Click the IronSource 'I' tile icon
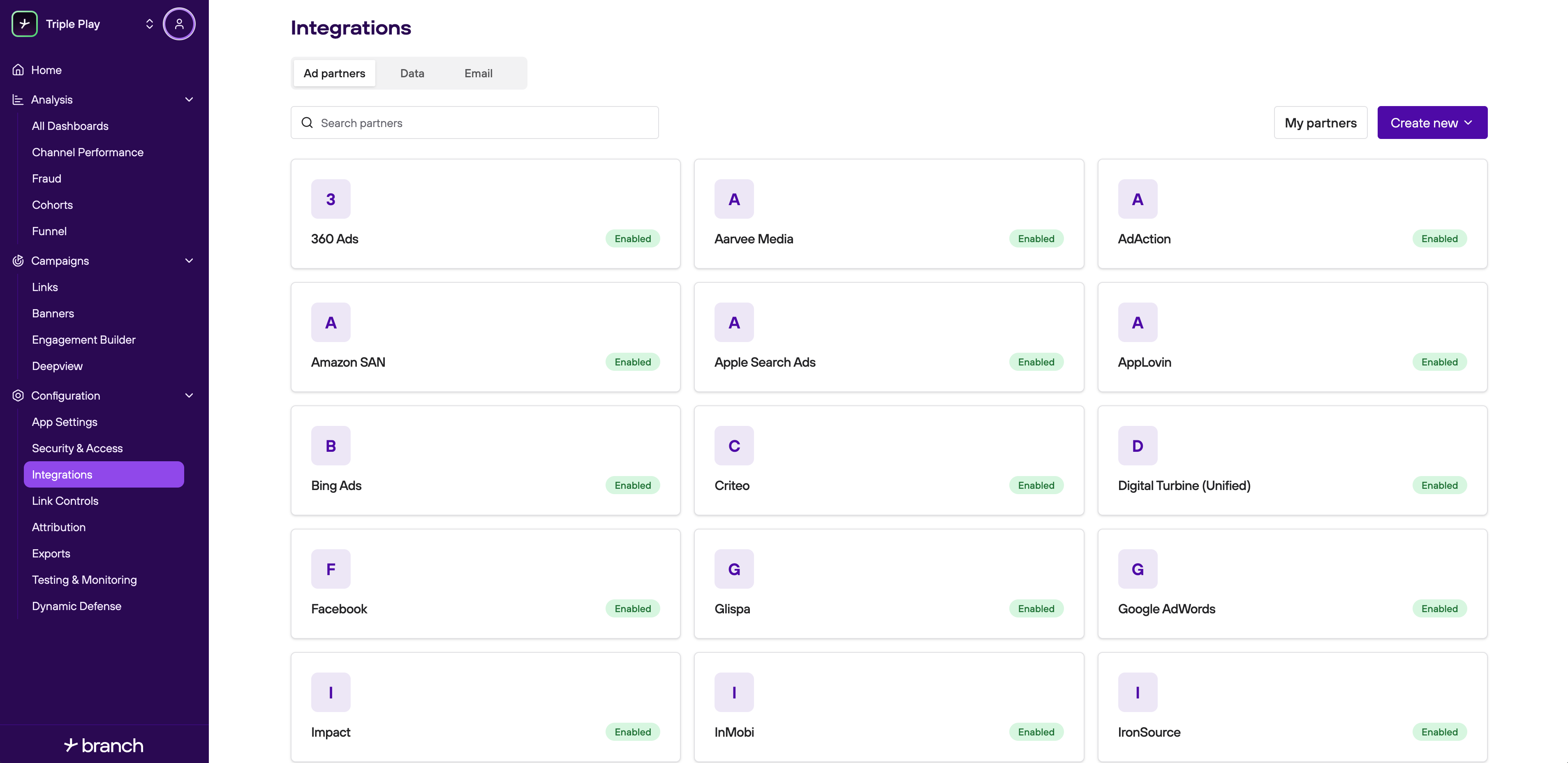The height and width of the screenshot is (763, 1568). 1138,692
